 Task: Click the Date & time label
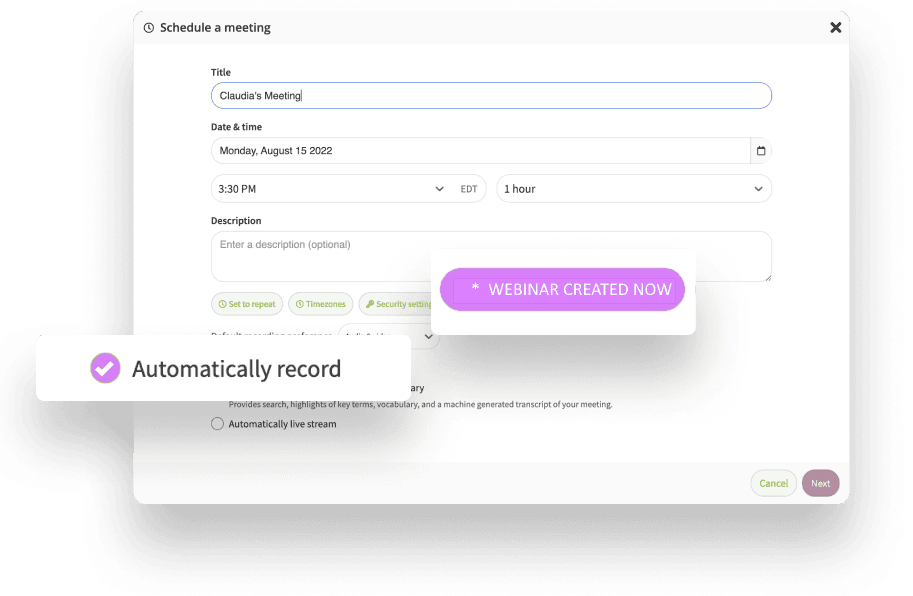coord(236,127)
